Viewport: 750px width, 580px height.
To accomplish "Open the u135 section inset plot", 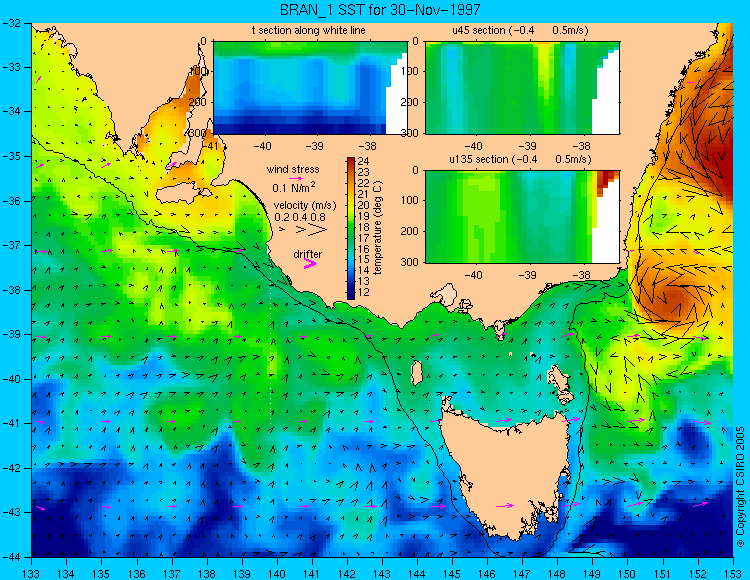I will 522,217.
